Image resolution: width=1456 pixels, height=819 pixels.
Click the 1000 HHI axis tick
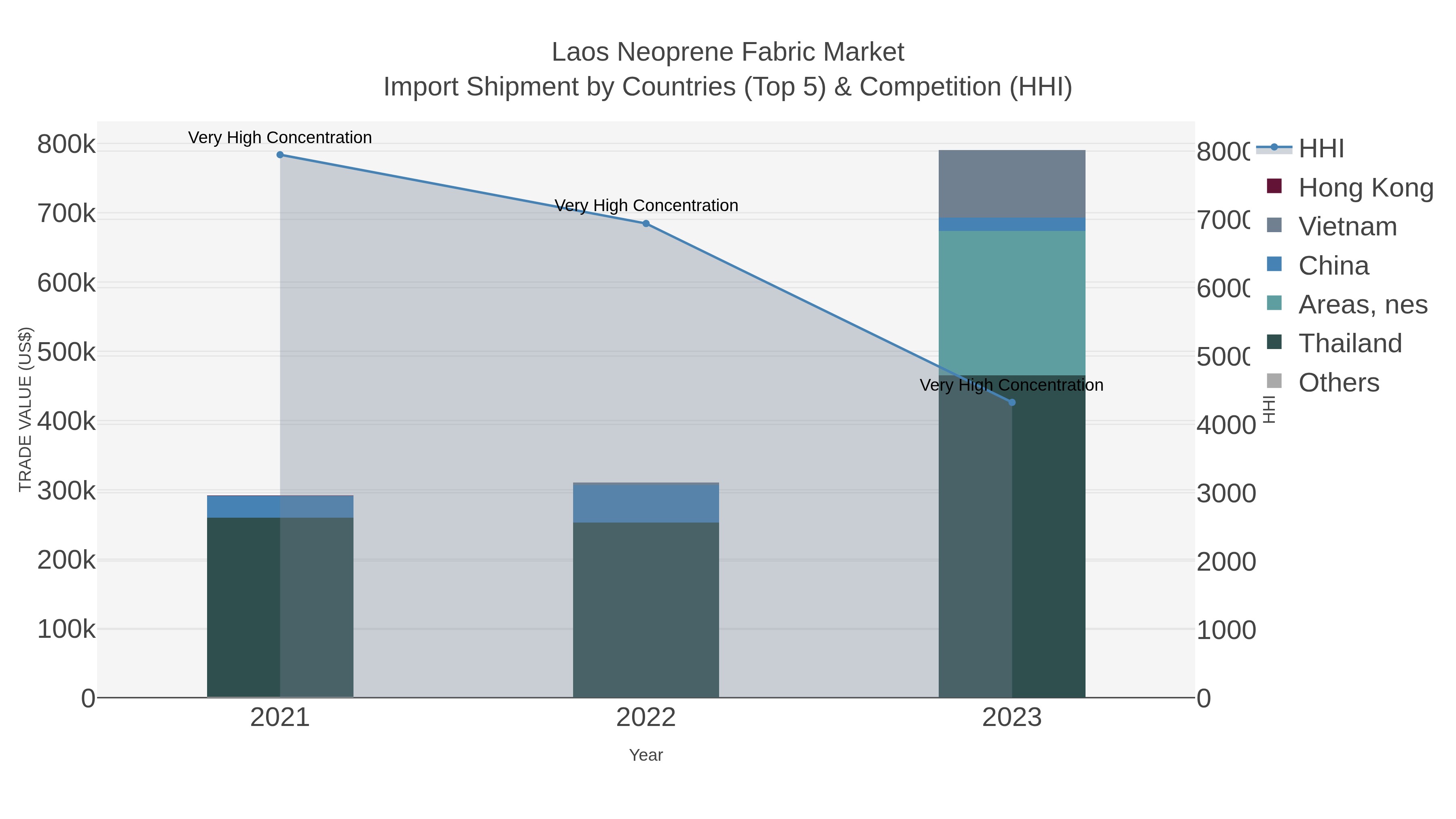pyautogui.click(x=1226, y=630)
